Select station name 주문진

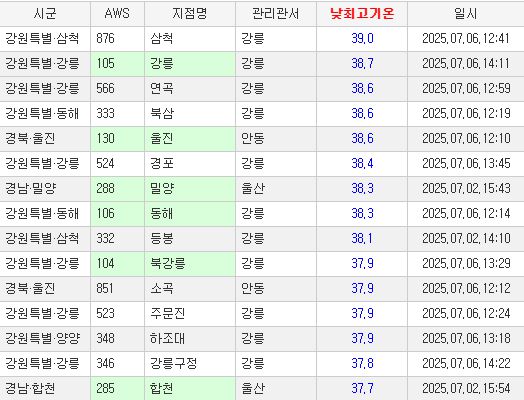[x=167, y=313]
